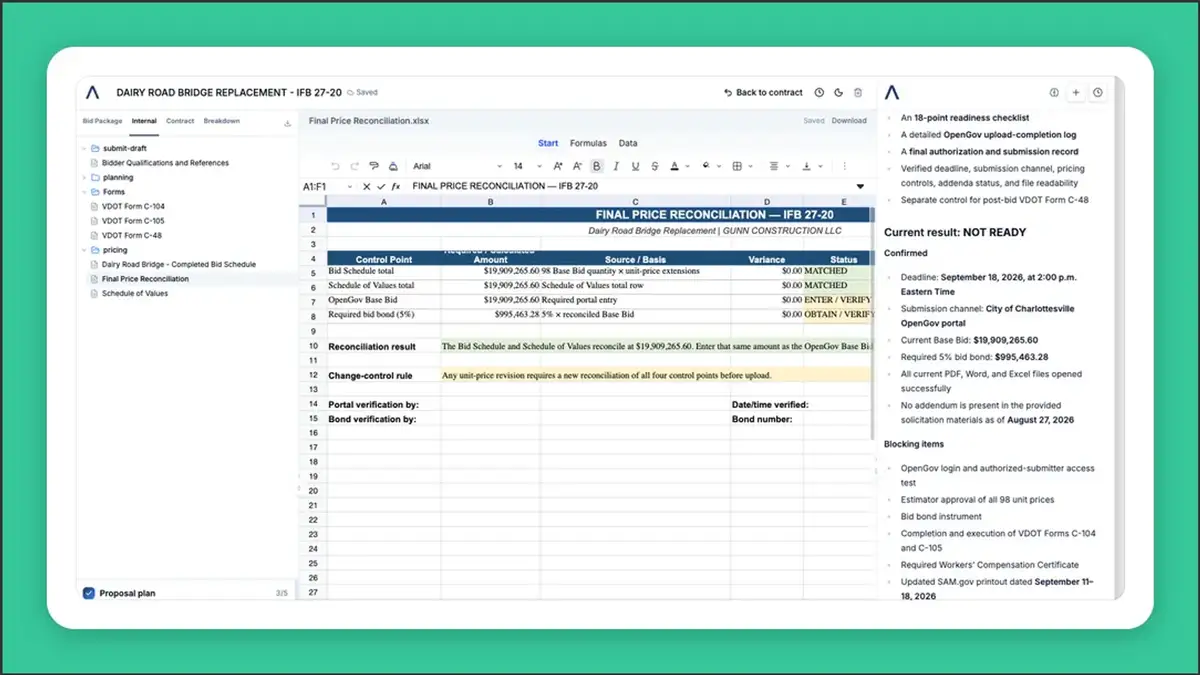This screenshot has height=675, width=1200.
Task: Increase font size with larger A icon
Action: coord(557,166)
